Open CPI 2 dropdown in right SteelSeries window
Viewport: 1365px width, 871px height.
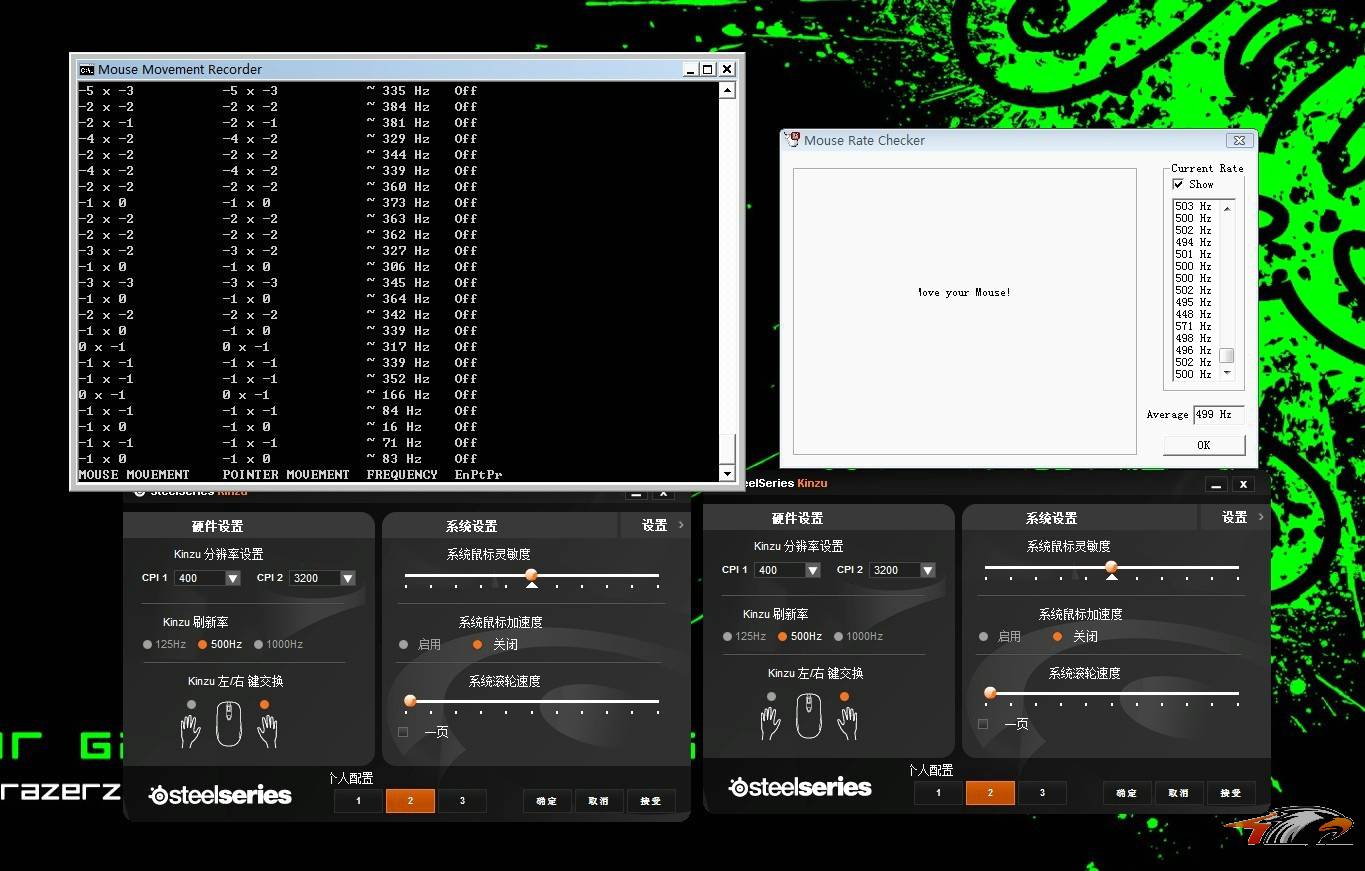pyautogui.click(x=928, y=570)
